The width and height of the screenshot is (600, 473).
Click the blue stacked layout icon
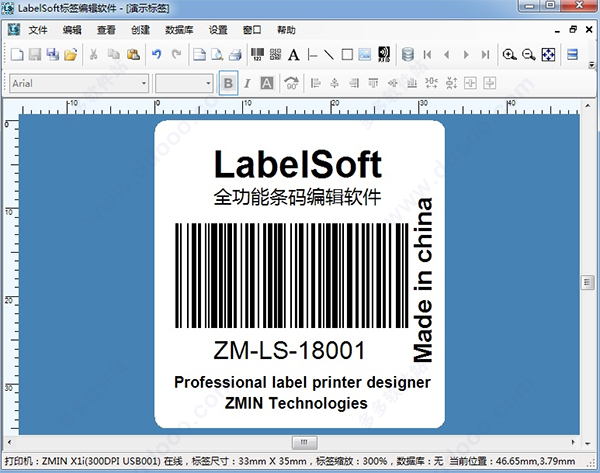point(572,54)
